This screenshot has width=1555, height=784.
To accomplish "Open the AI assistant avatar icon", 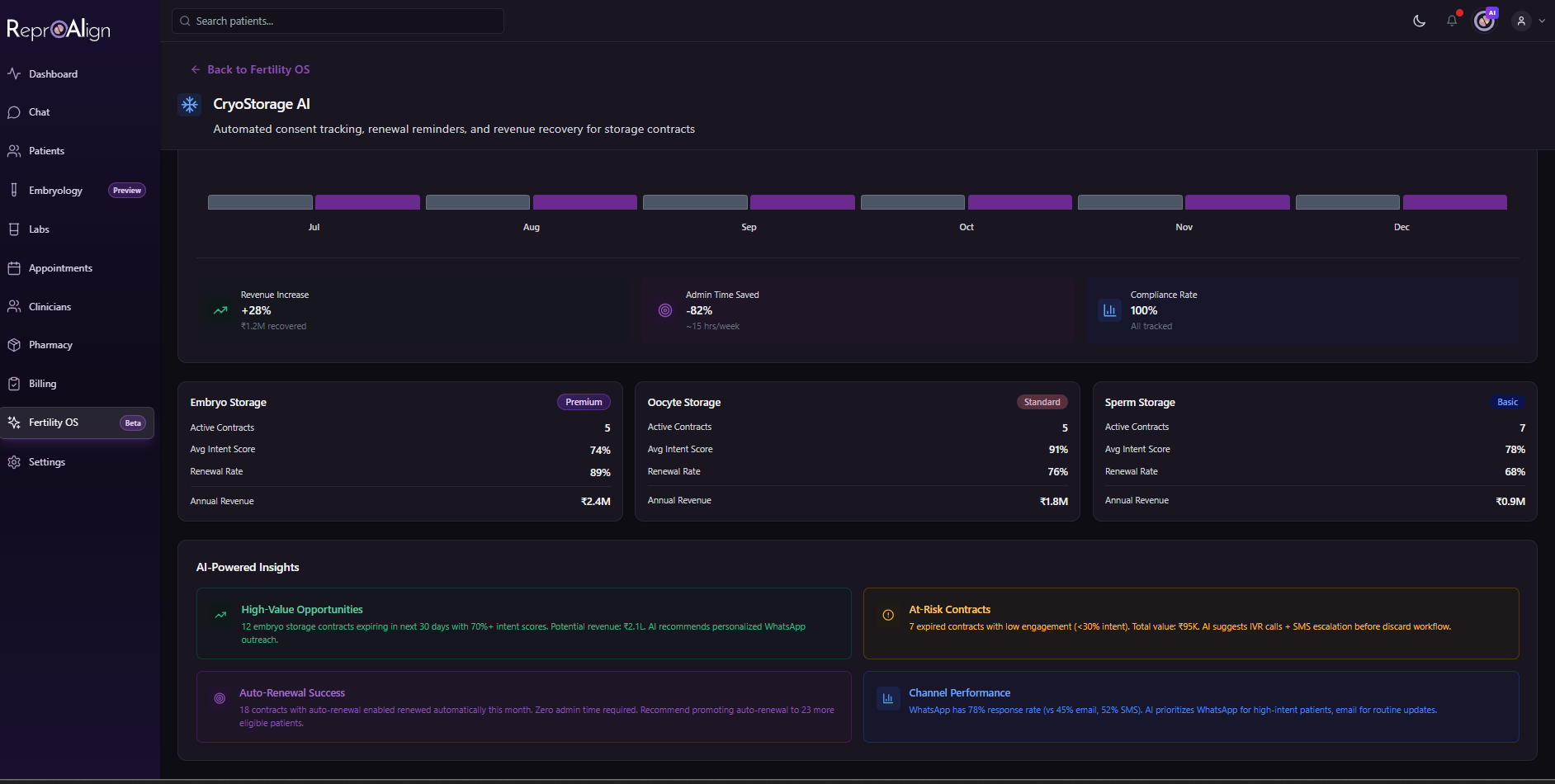I will [x=1485, y=21].
